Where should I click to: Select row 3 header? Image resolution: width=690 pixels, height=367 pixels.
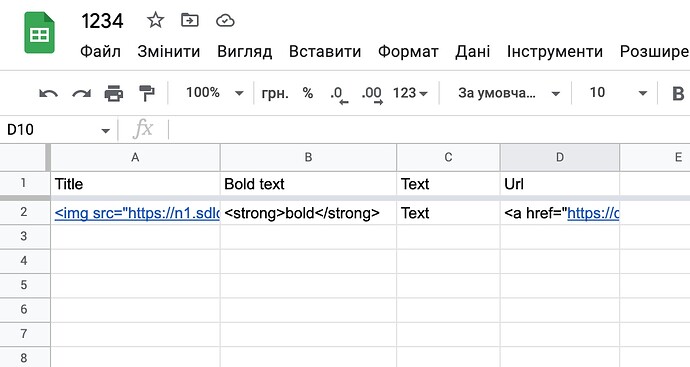point(24,237)
